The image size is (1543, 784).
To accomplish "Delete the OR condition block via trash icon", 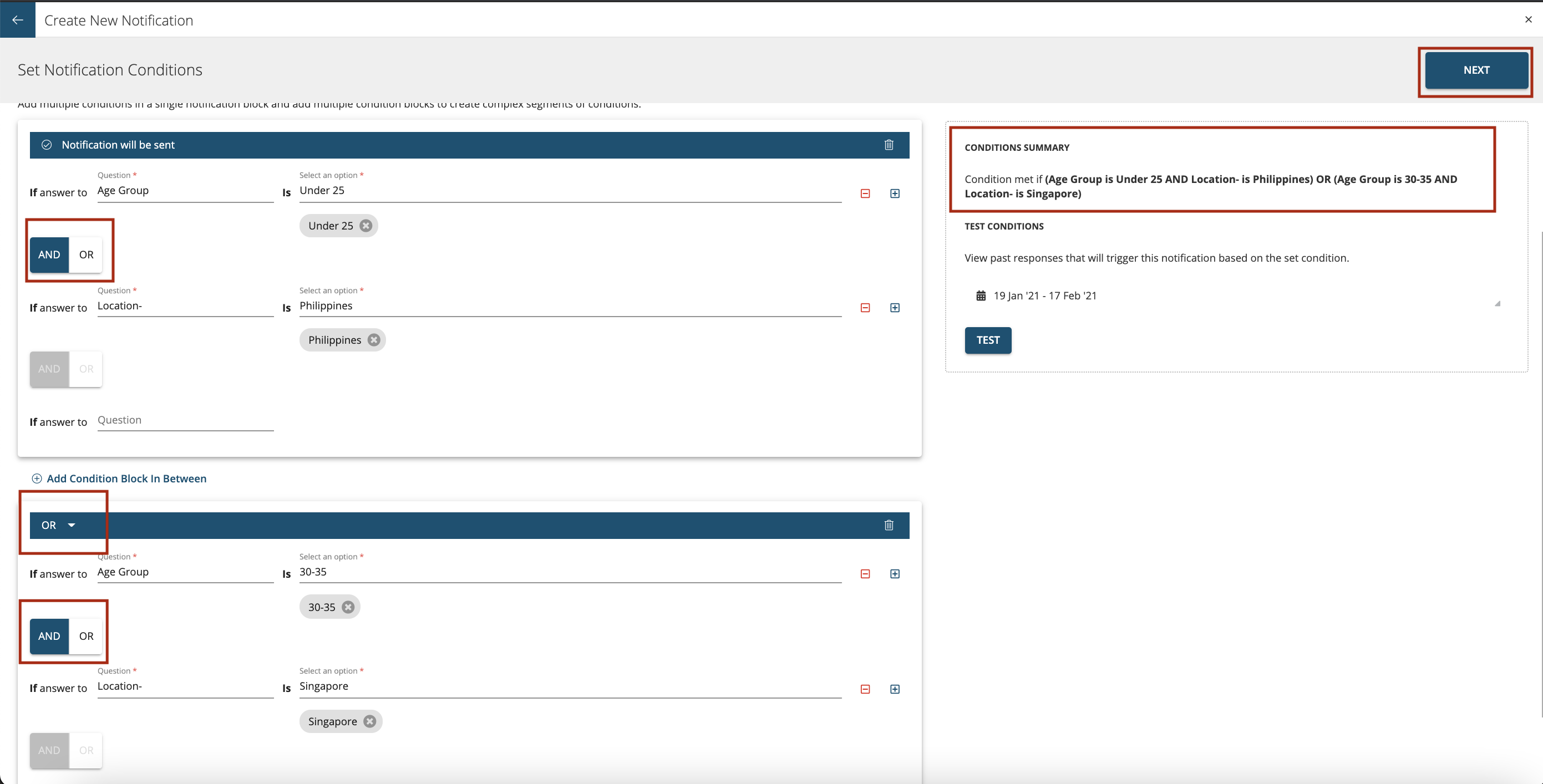I will (x=889, y=525).
